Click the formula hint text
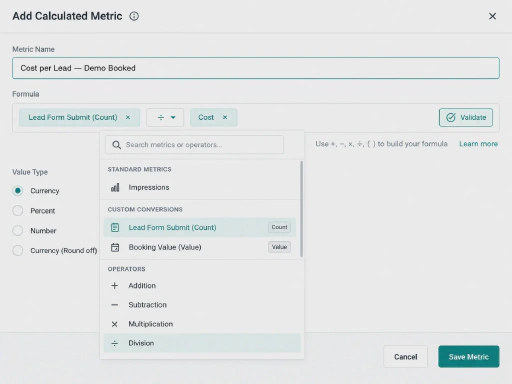512x384 pixels. [x=381, y=144]
